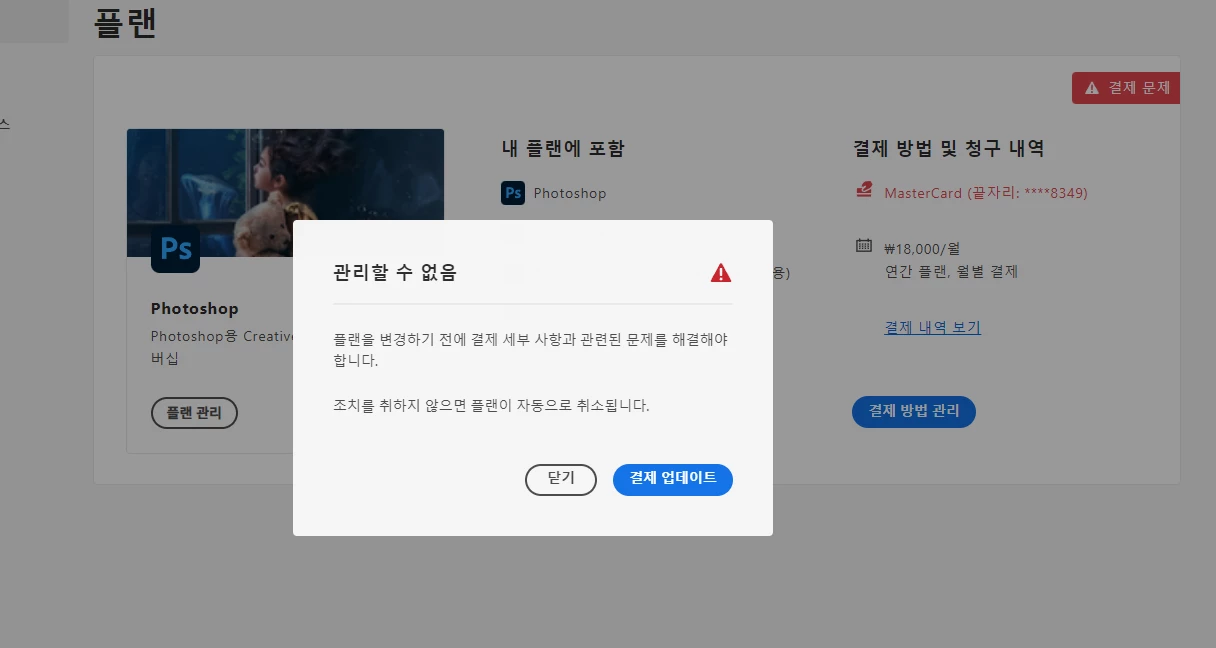This screenshot has width=1216, height=648.
Task: Click the credit card icon beside MasterCard
Action: (864, 190)
